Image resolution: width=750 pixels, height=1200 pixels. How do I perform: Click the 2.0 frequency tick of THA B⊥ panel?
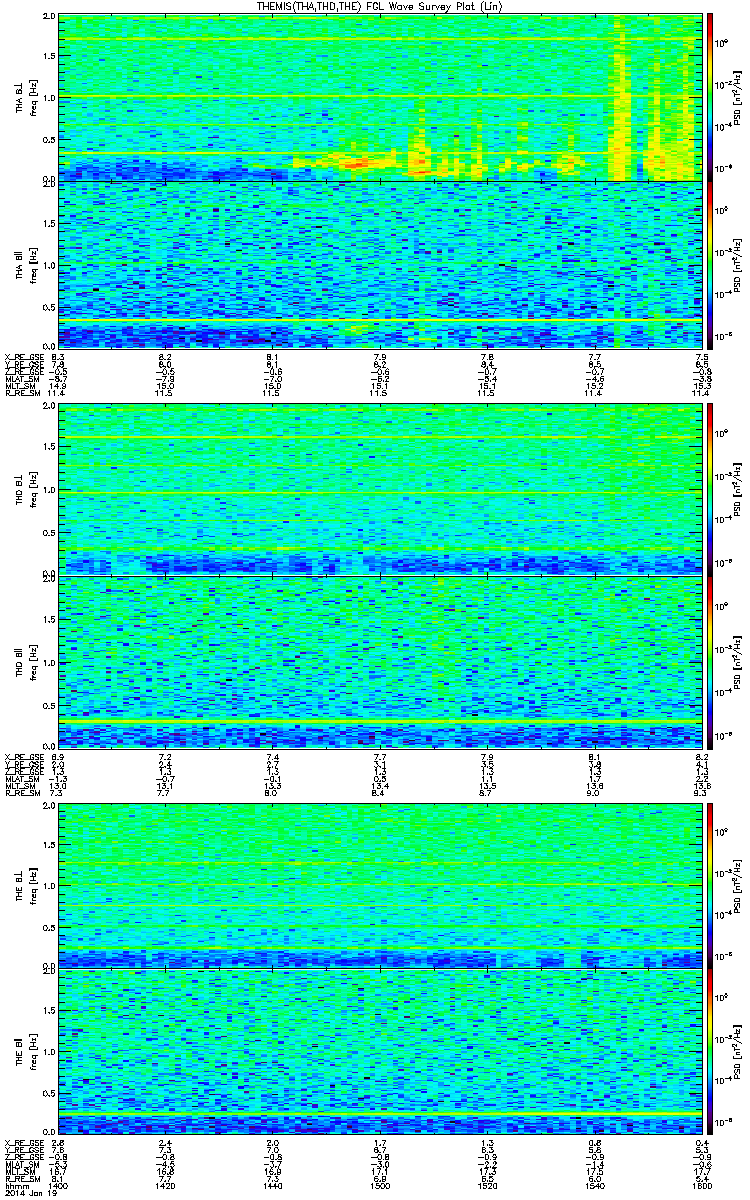(x=49, y=17)
